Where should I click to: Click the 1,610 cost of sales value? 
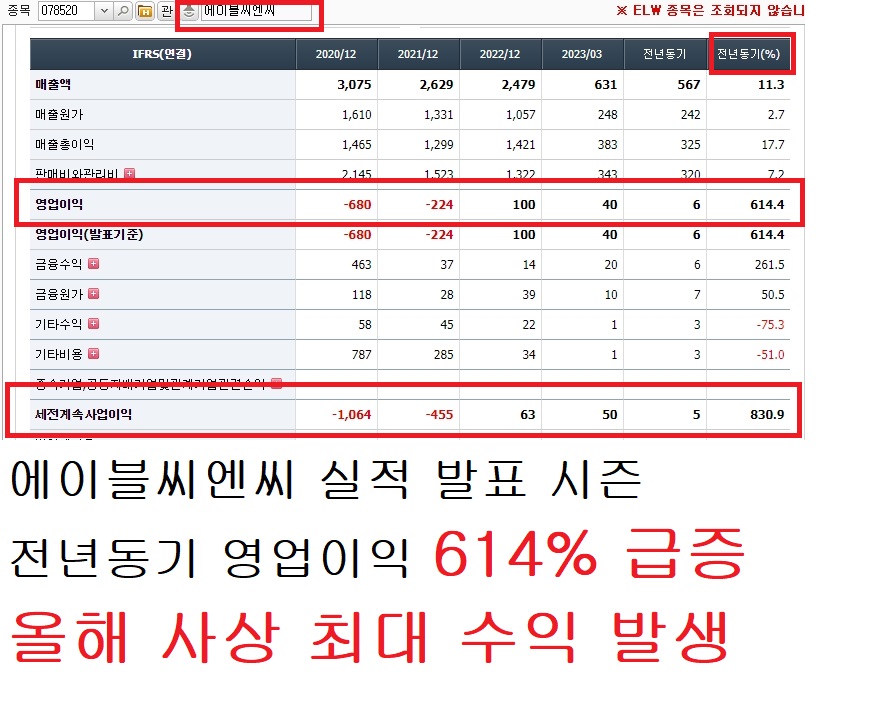tap(356, 115)
